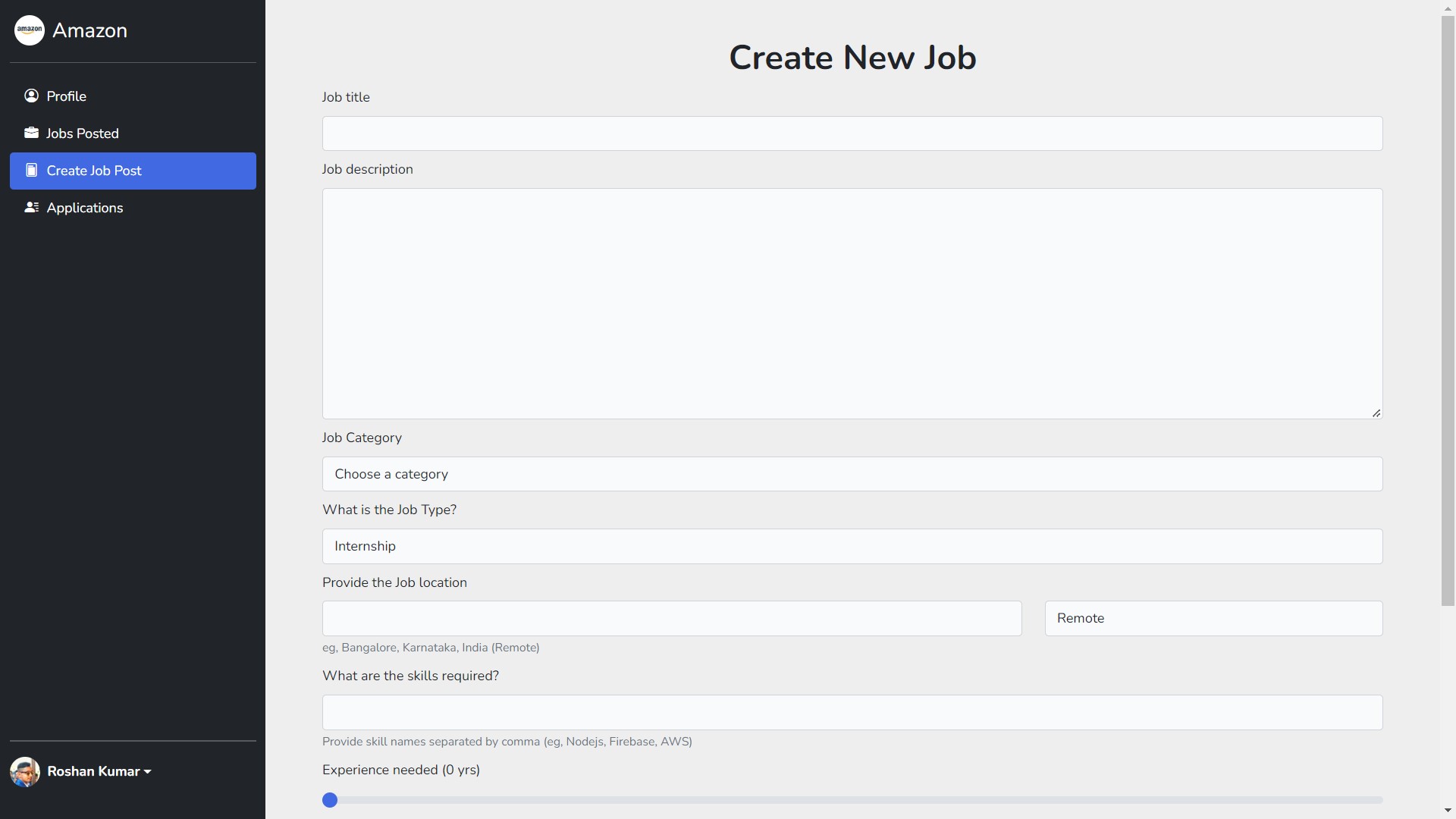1456x819 pixels.
Task: Click Roshan Kumar's avatar picture
Action: [x=25, y=771]
